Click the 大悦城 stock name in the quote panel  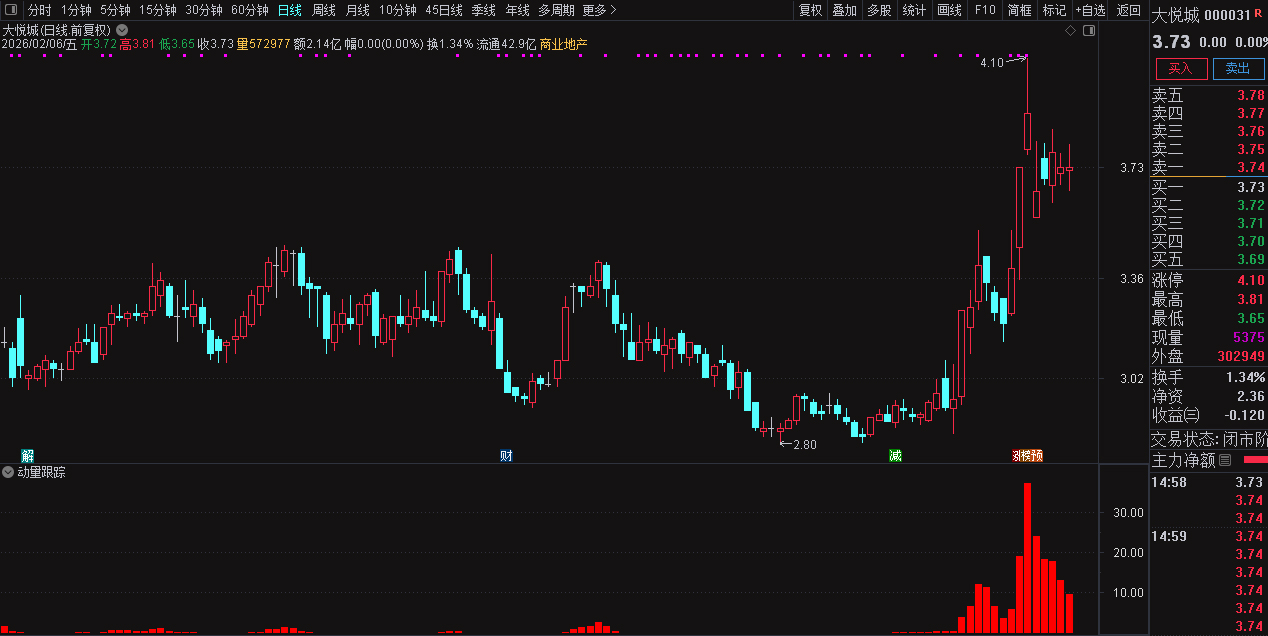pos(1175,15)
